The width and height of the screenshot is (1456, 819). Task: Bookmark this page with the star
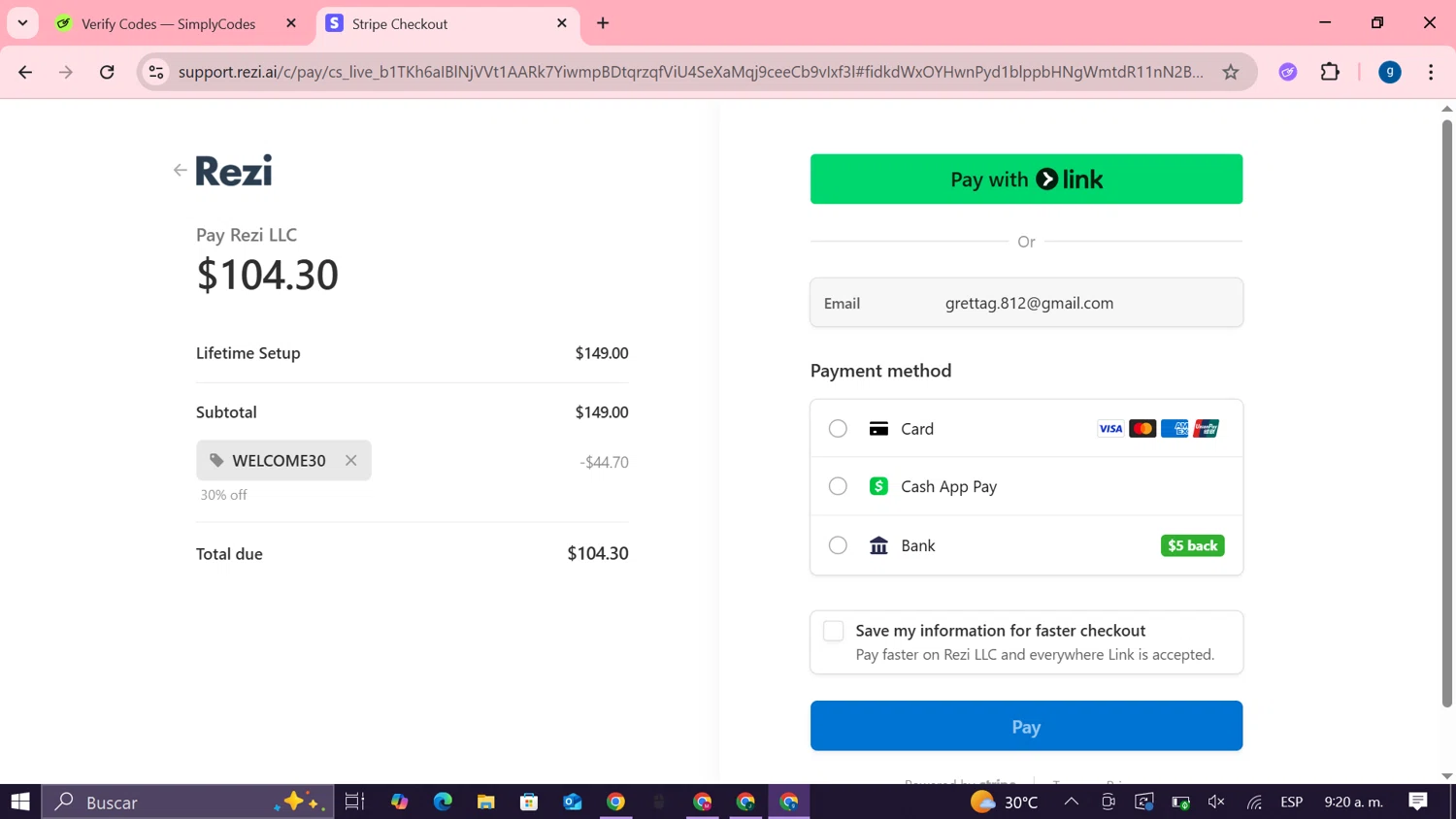(x=1231, y=72)
